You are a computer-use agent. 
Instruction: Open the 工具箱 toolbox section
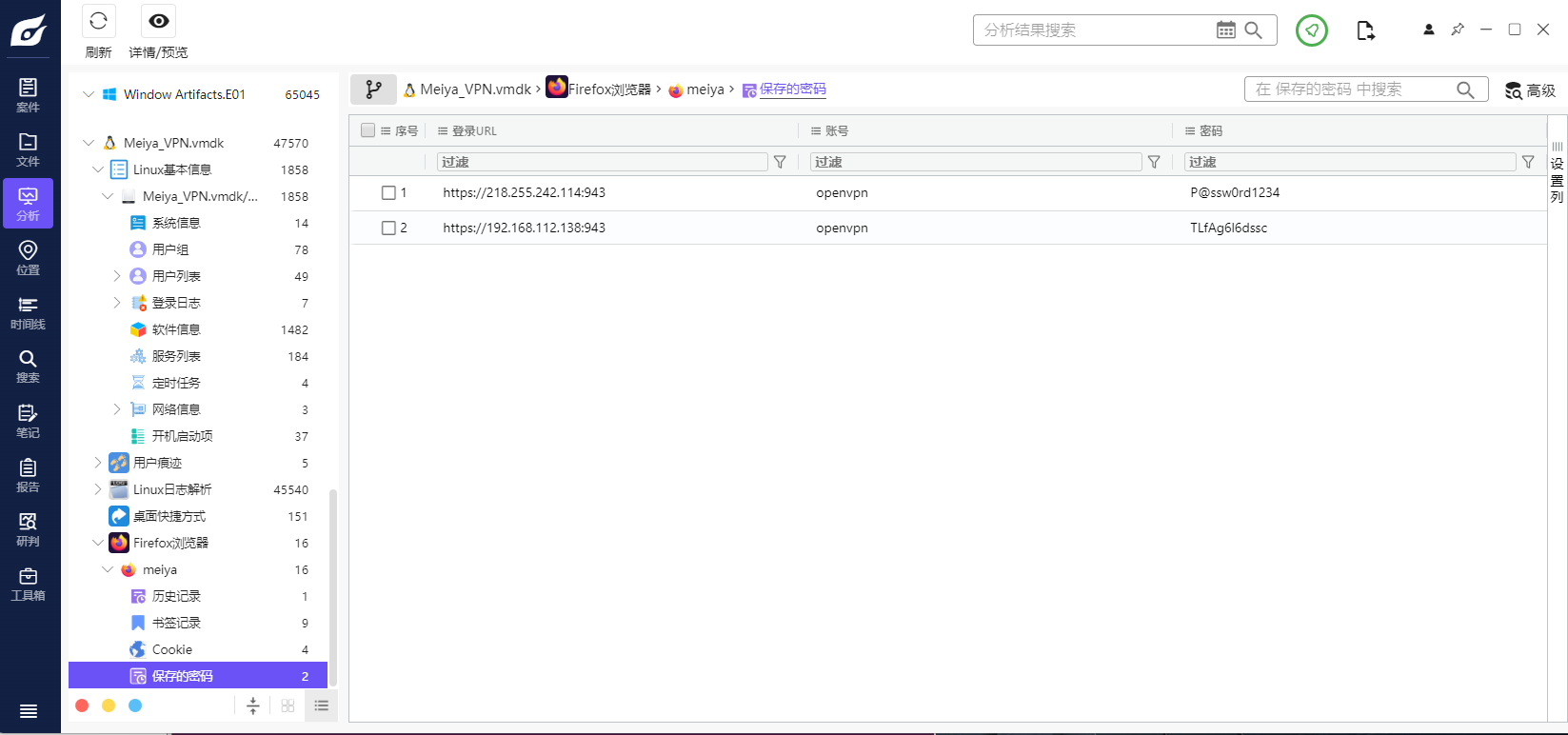click(x=28, y=584)
